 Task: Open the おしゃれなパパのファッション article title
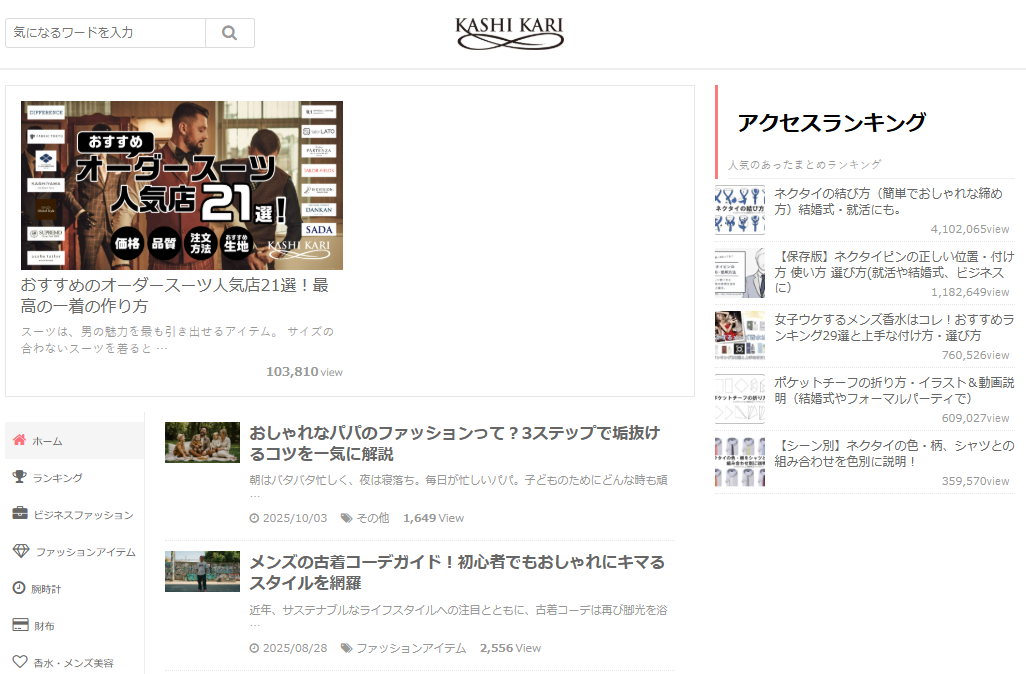(x=454, y=443)
